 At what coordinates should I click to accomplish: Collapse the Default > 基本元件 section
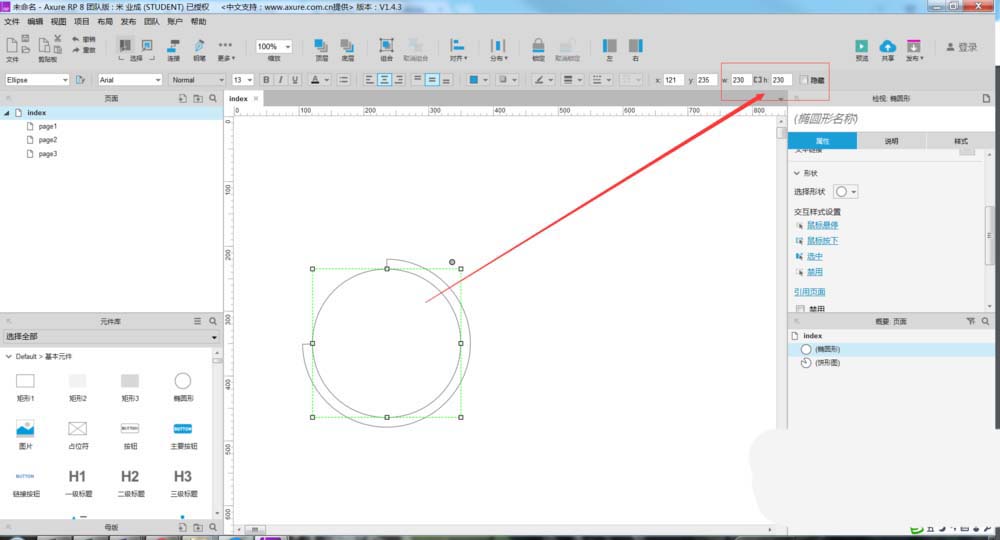8,356
